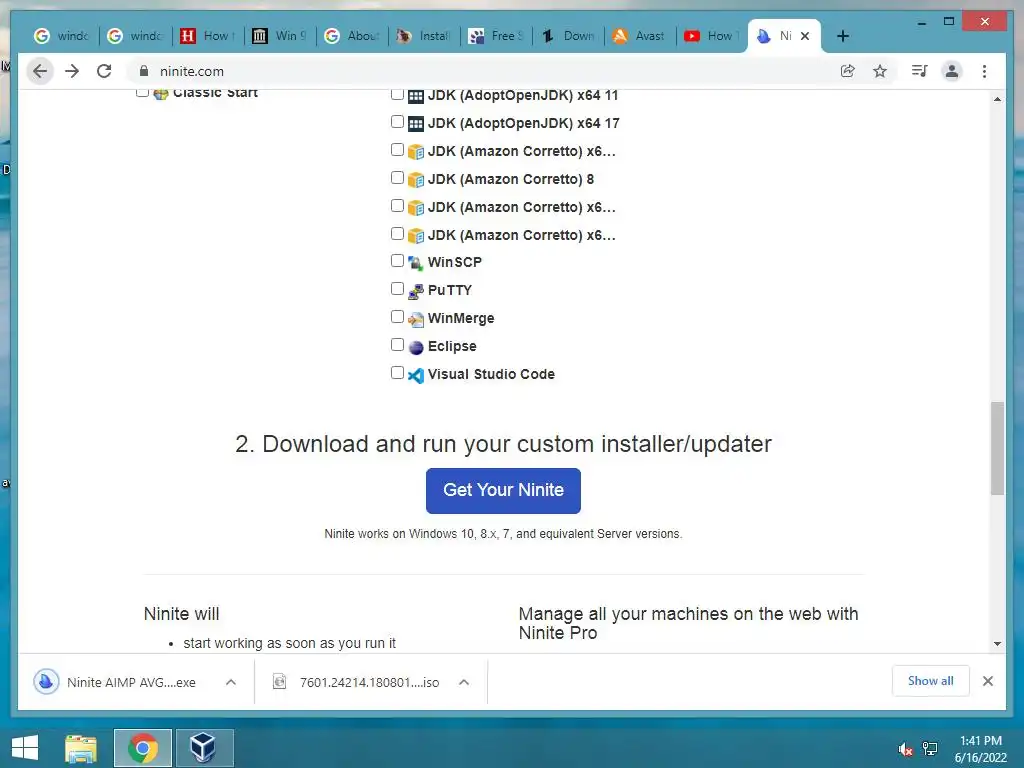Click the 'Ninite will' heading
The height and width of the screenshot is (768, 1024).
click(182, 614)
